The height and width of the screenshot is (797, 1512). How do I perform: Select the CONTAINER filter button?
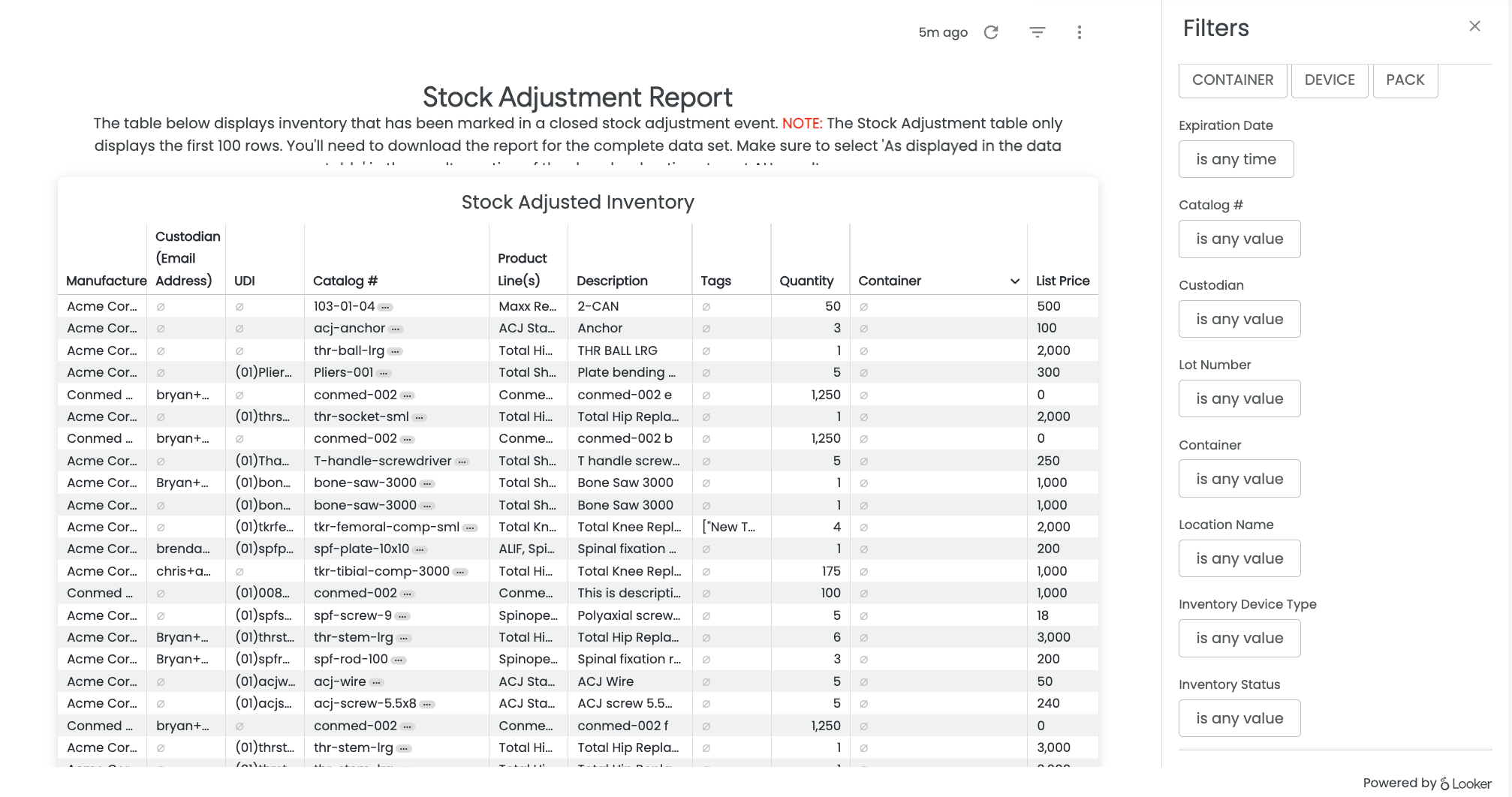click(x=1232, y=80)
